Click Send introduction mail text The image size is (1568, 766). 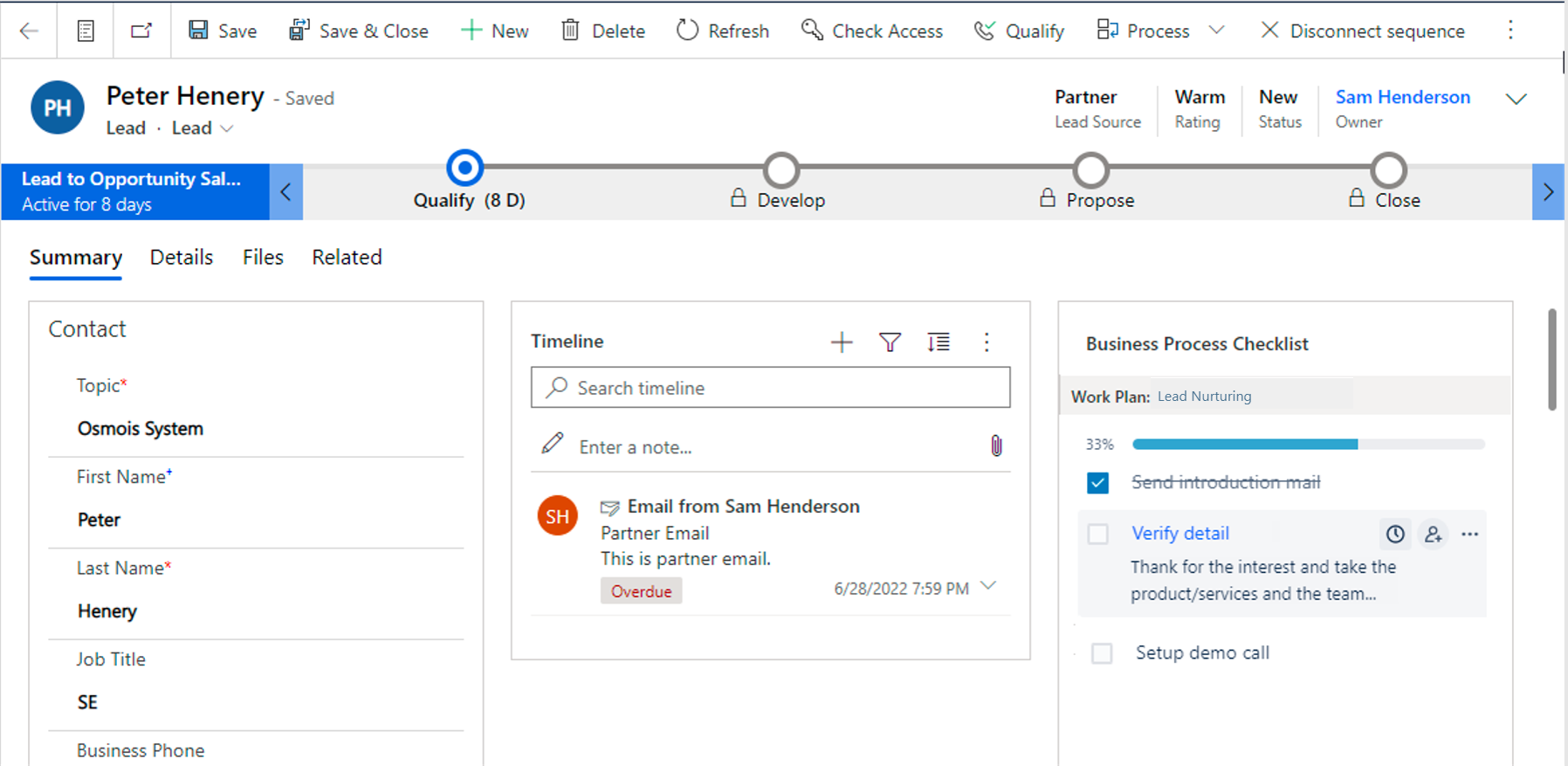tap(1226, 482)
